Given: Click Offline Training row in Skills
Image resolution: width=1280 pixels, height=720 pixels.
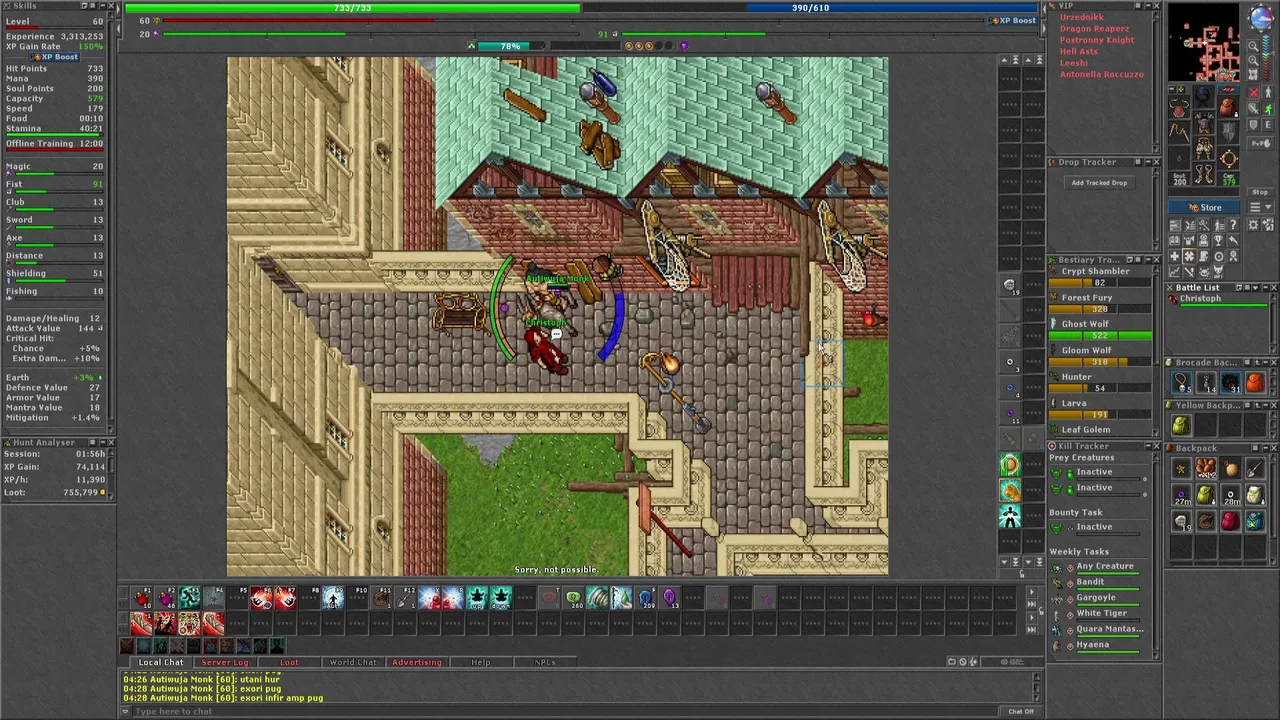Looking at the screenshot, I should tap(55, 143).
